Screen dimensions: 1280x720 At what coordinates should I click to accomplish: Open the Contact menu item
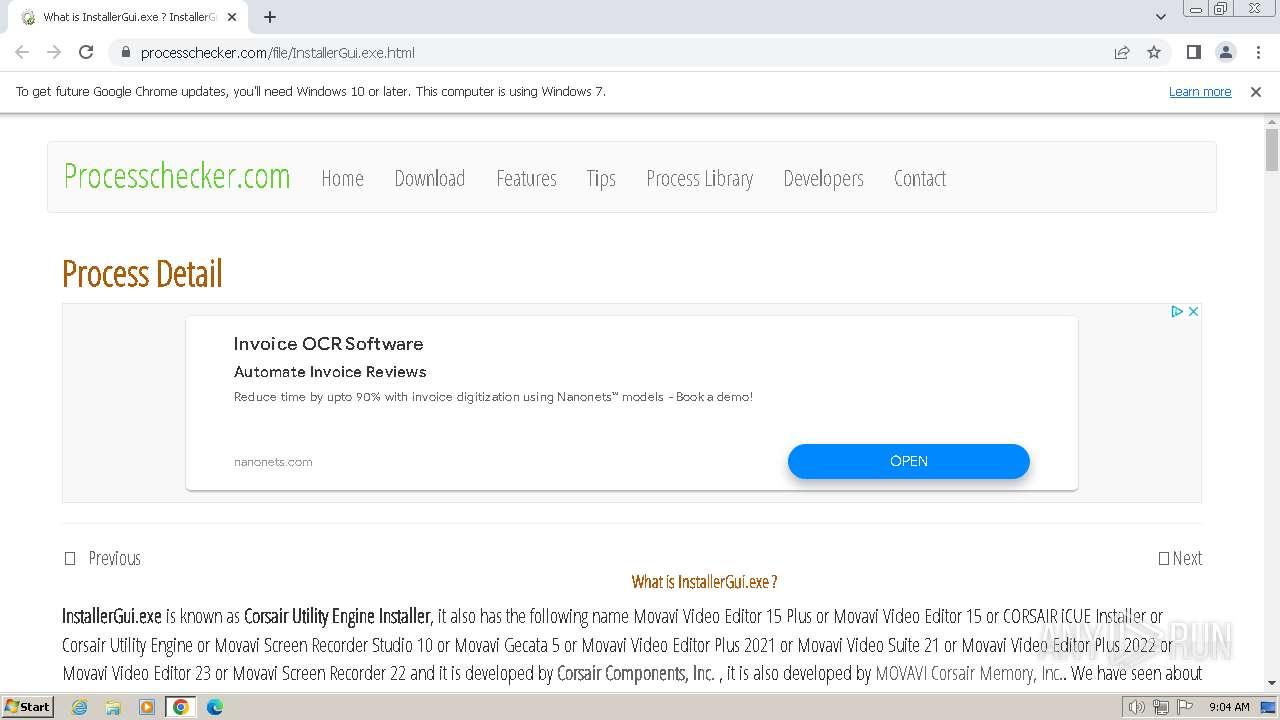point(920,178)
